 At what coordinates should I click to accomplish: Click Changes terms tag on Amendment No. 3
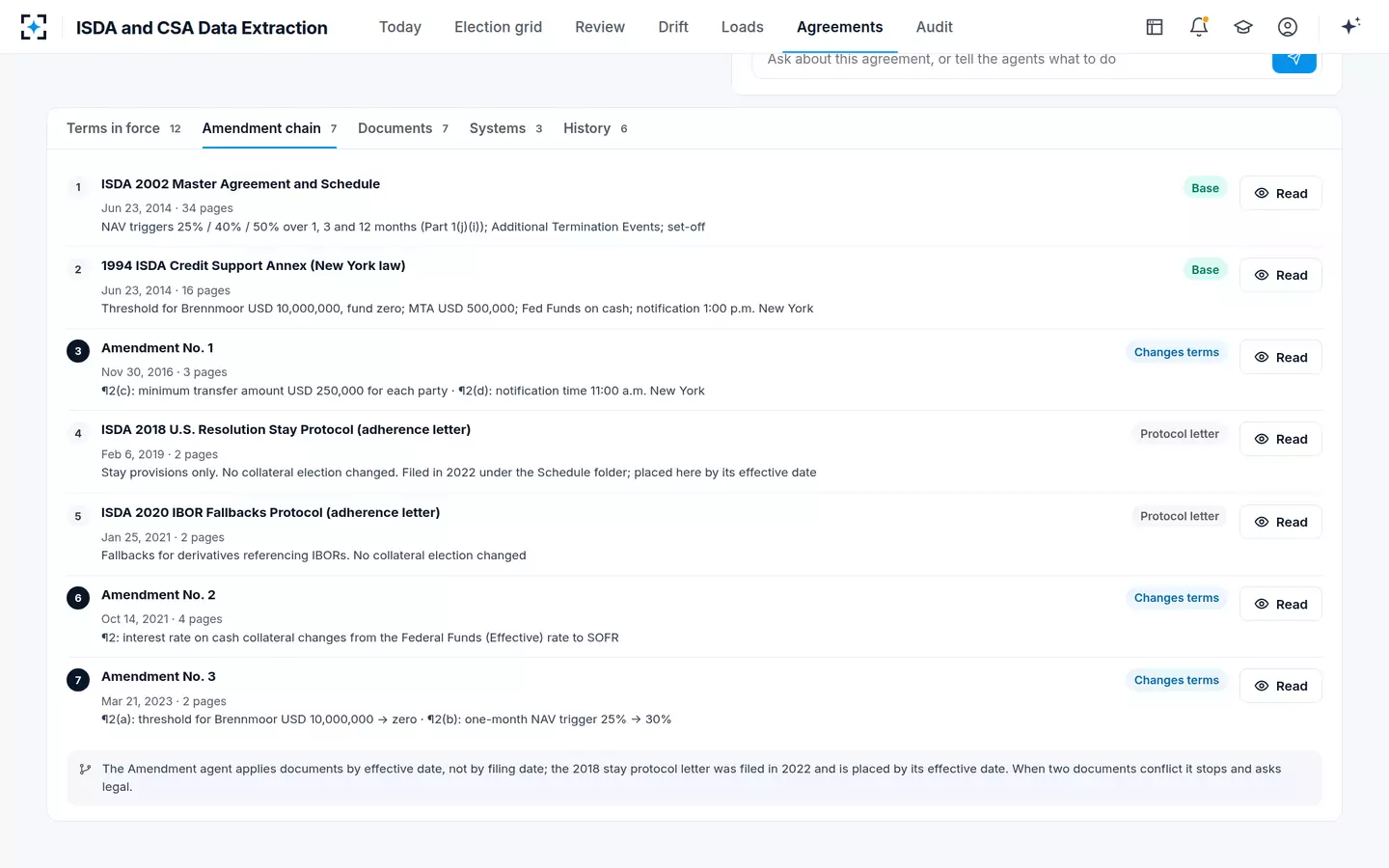coord(1177,680)
